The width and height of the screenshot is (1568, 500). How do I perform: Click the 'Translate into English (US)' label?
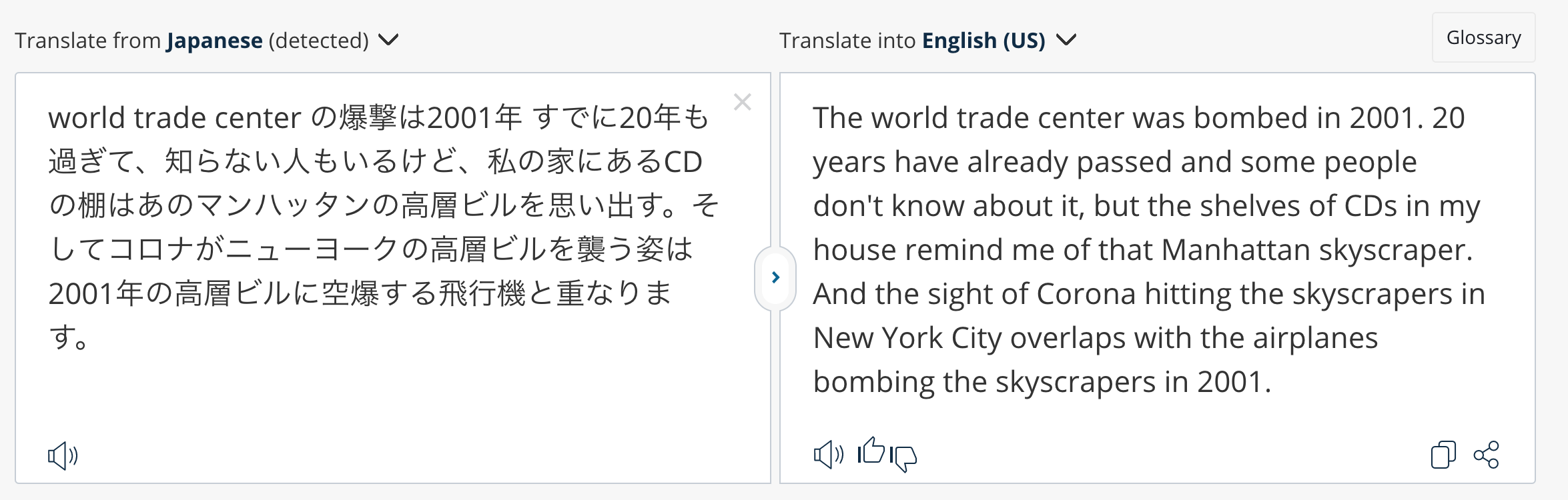coord(912,41)
